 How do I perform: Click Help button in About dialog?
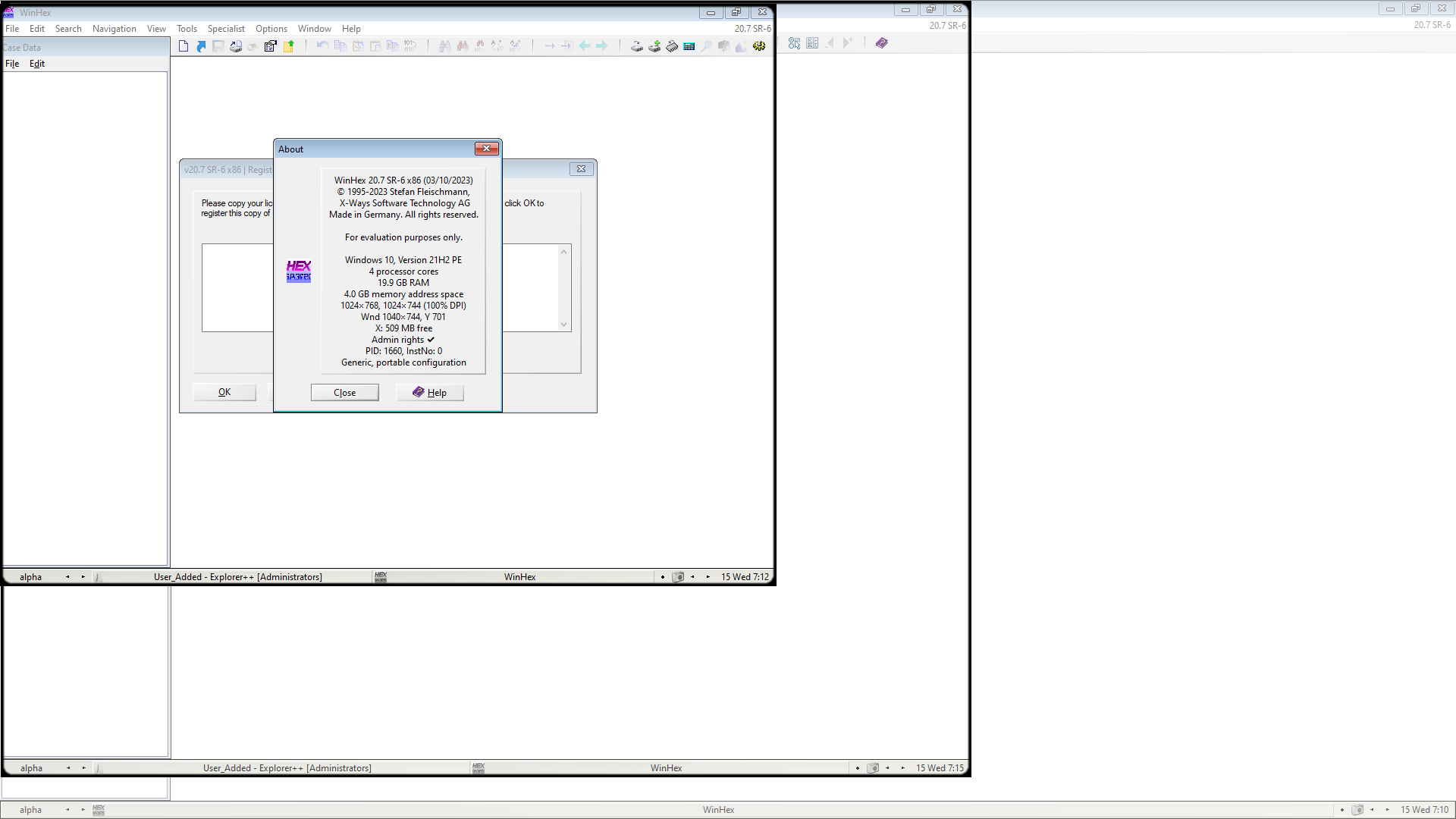[x=429, y=393]
